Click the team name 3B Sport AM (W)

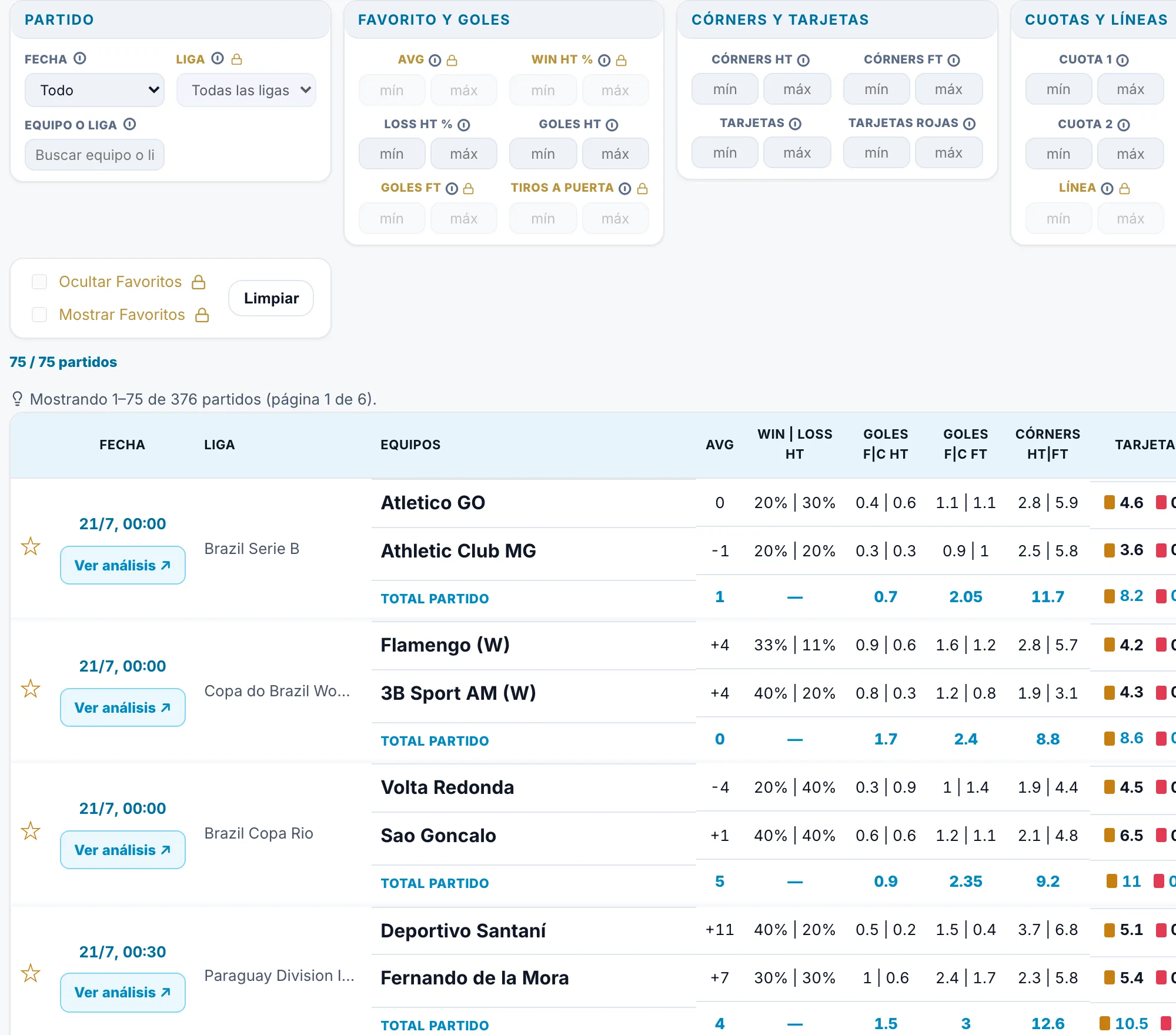coord(459,693)
